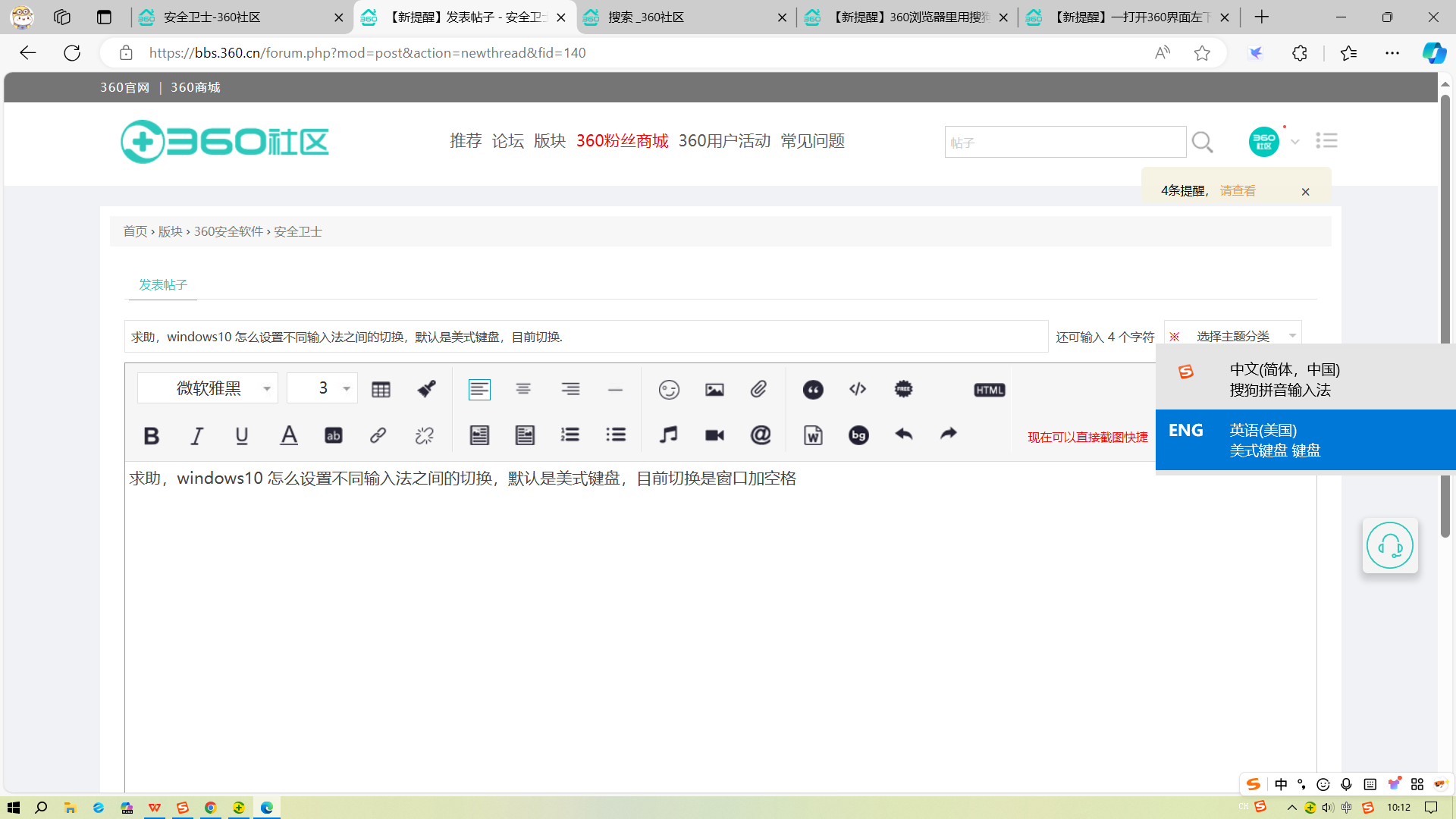Insert music audio into post
The image size is (1456, 819).
(668, 435)
